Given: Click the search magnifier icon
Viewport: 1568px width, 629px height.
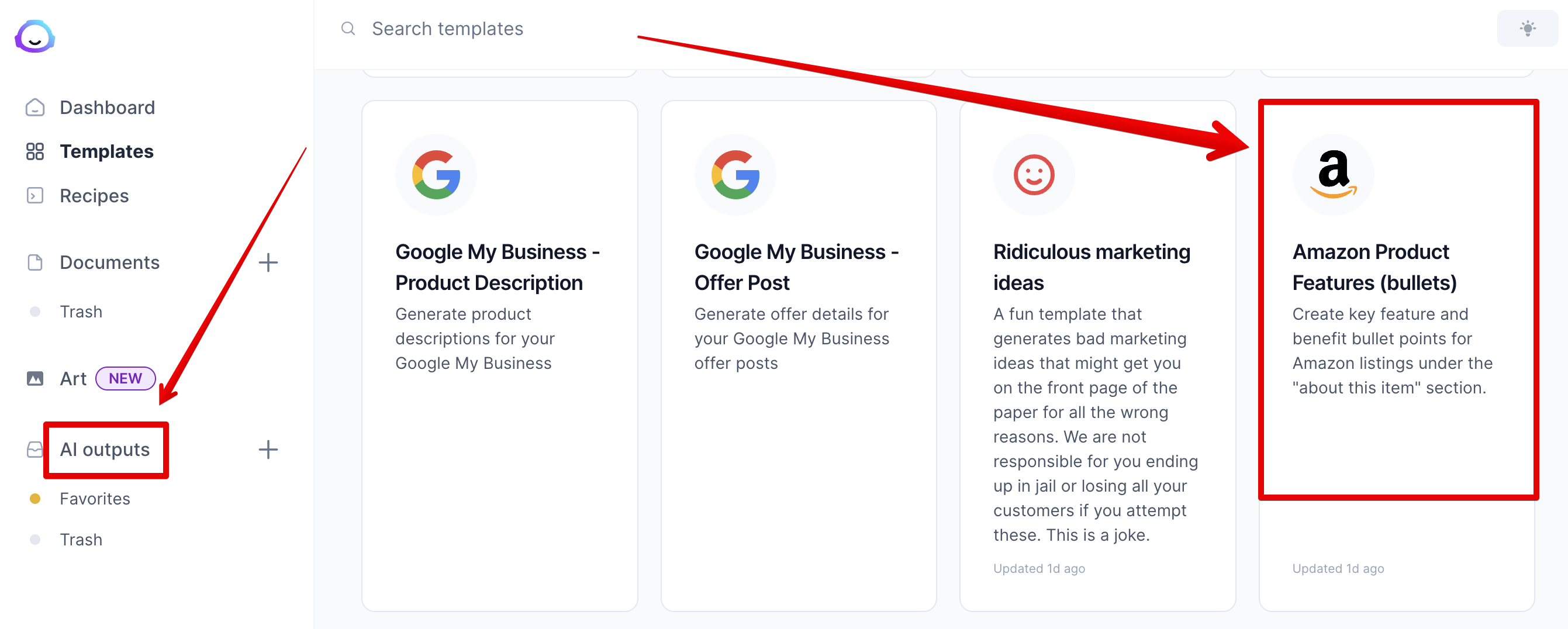Looking at the screenshot, I should (347, 29).
